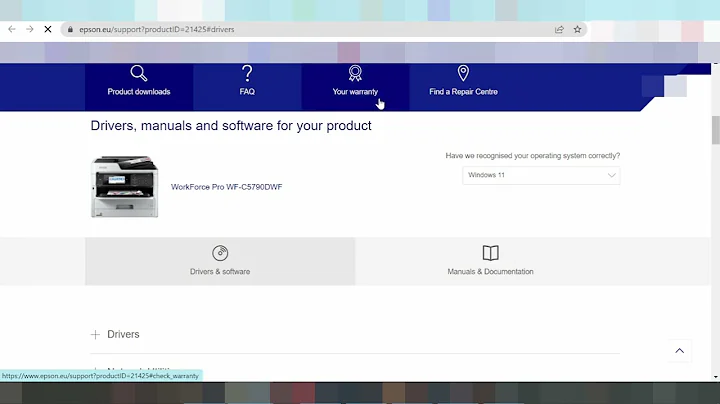Switch to the Drivers & software tab

point(220,261)
